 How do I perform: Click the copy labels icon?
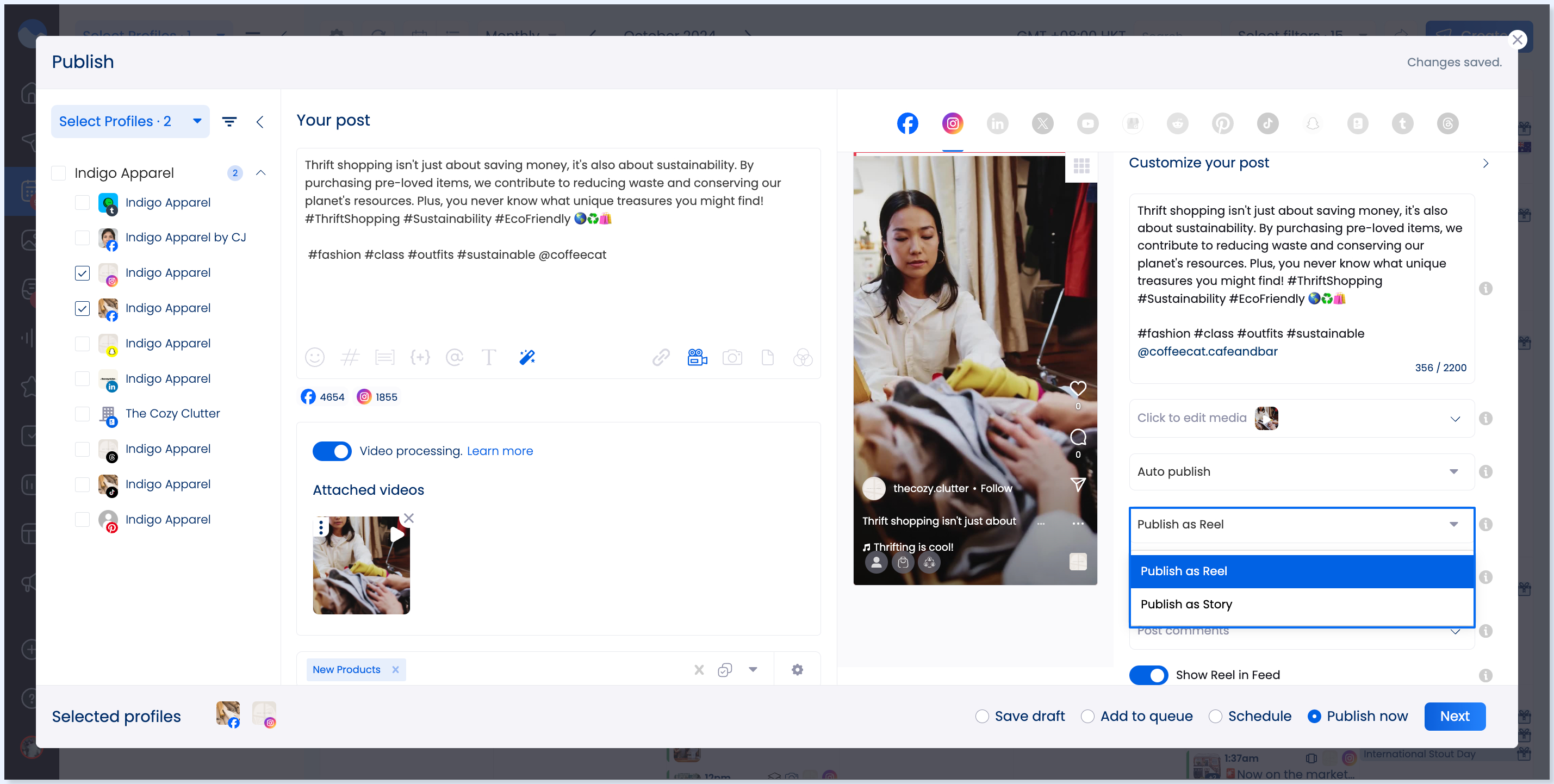724,669
